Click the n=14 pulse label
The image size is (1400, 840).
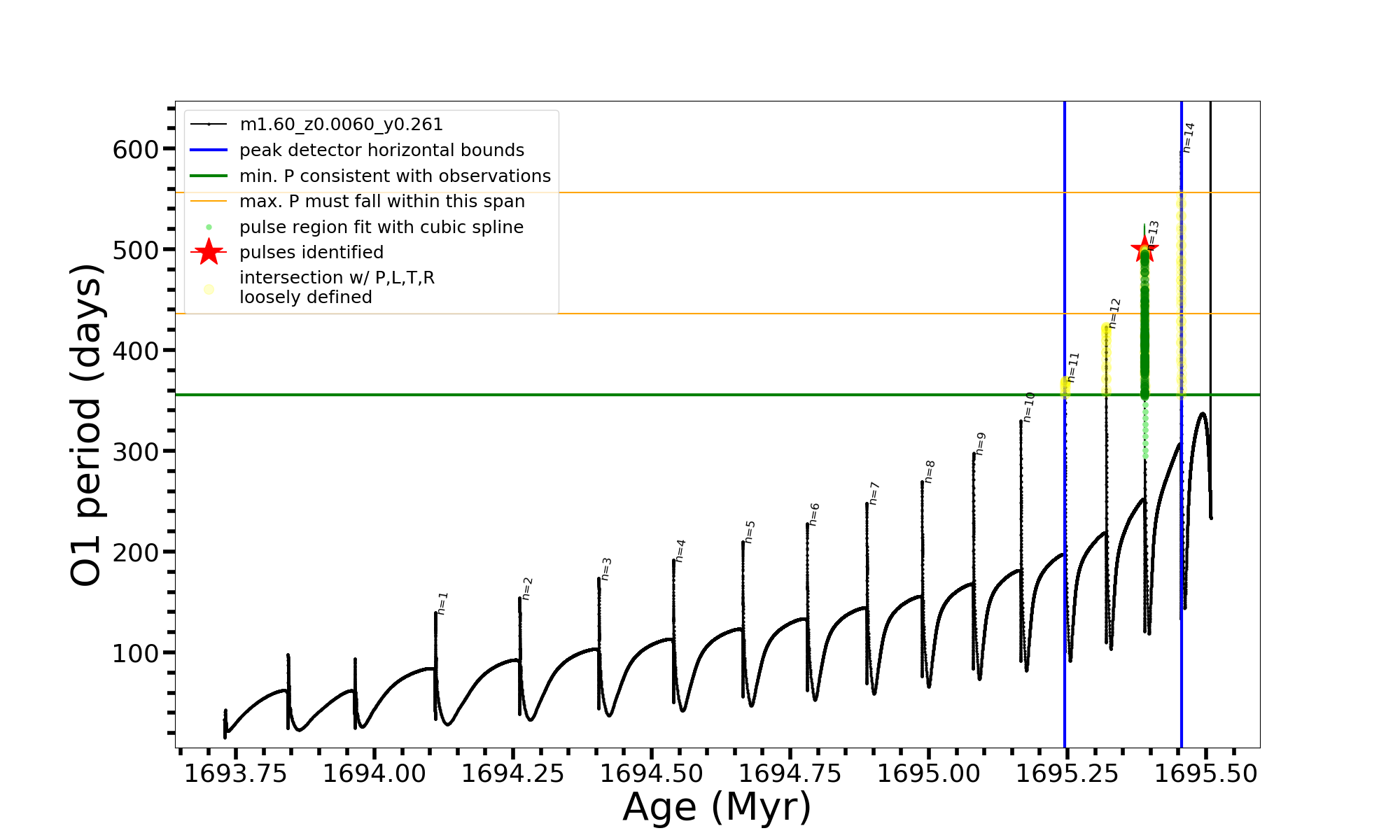point(1189,137)
